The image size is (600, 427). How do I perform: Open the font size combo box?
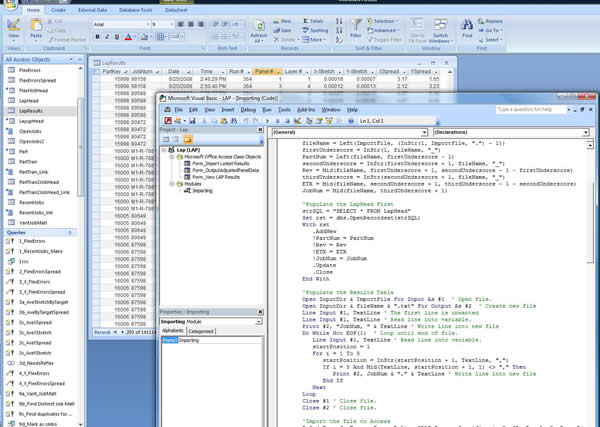163,24
